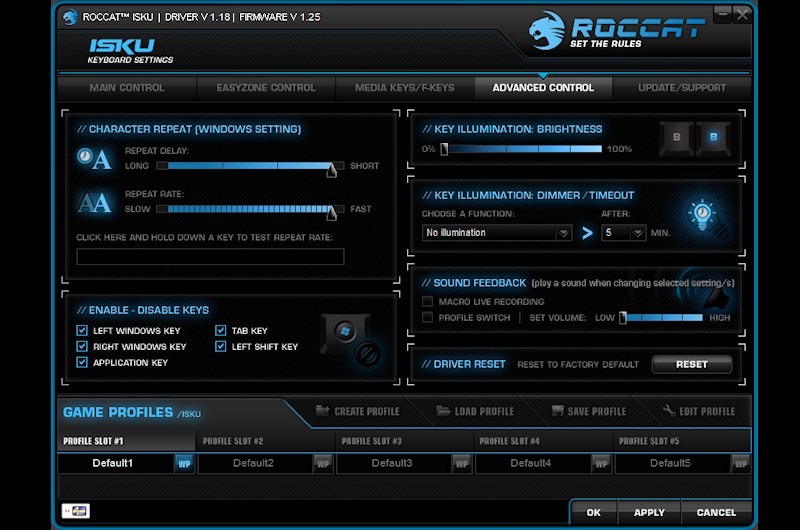The height and width of the screenshot is (530, 800).
Task: Click the WP icon beside Default1 profile
Action: pos(184,463)
